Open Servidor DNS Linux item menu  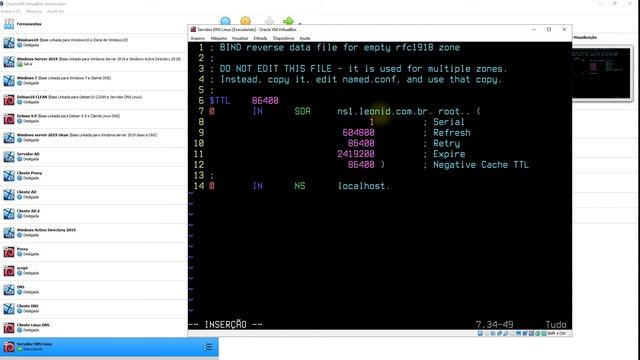pyautogui.click(x=208, y=347)
